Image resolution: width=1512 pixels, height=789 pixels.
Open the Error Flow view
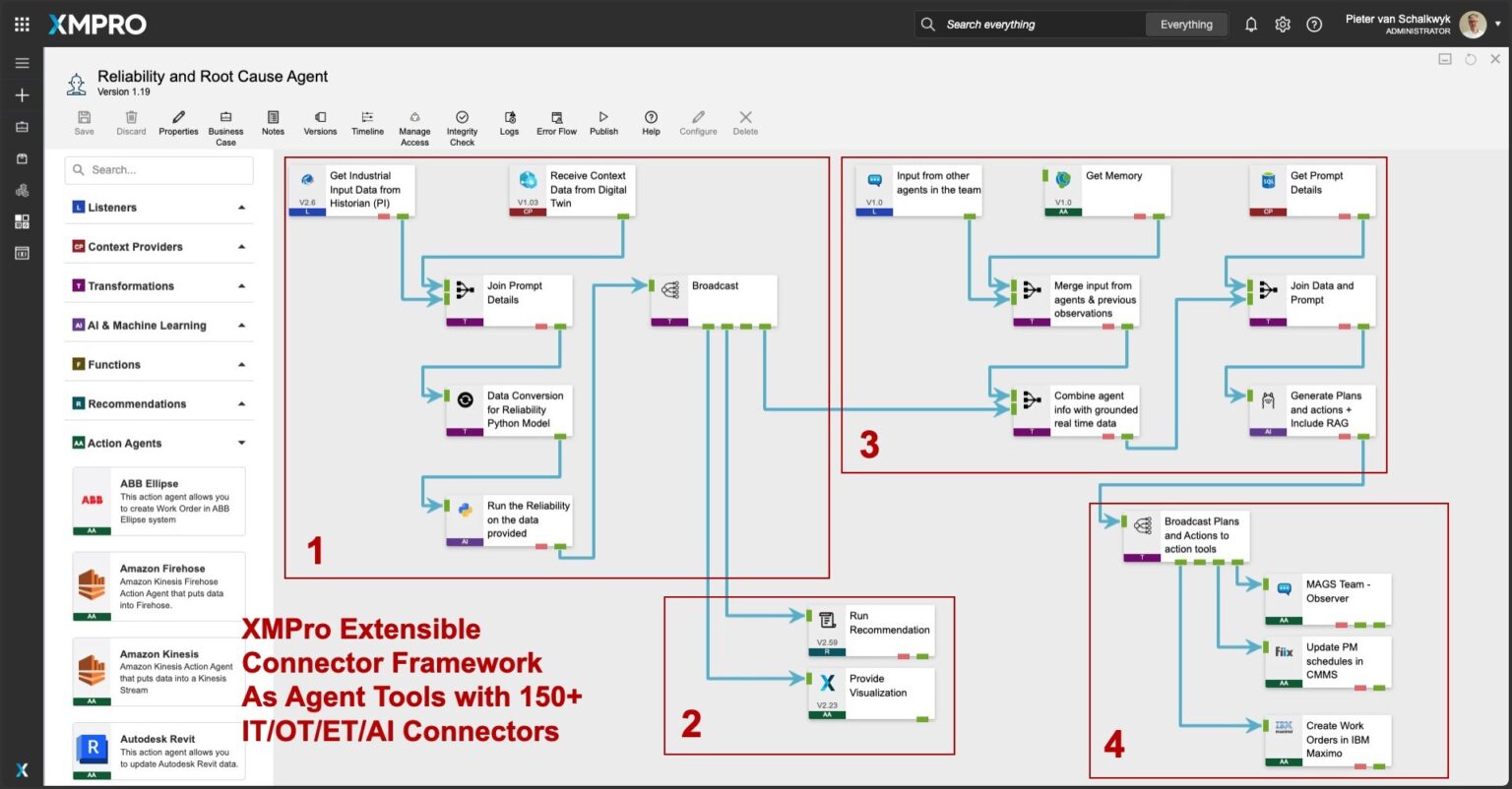pos(556,122)
